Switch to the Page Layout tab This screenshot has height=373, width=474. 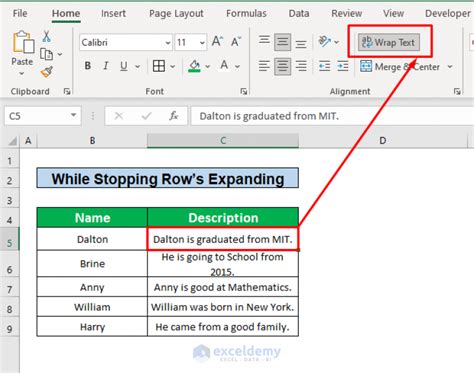point(176,14)
